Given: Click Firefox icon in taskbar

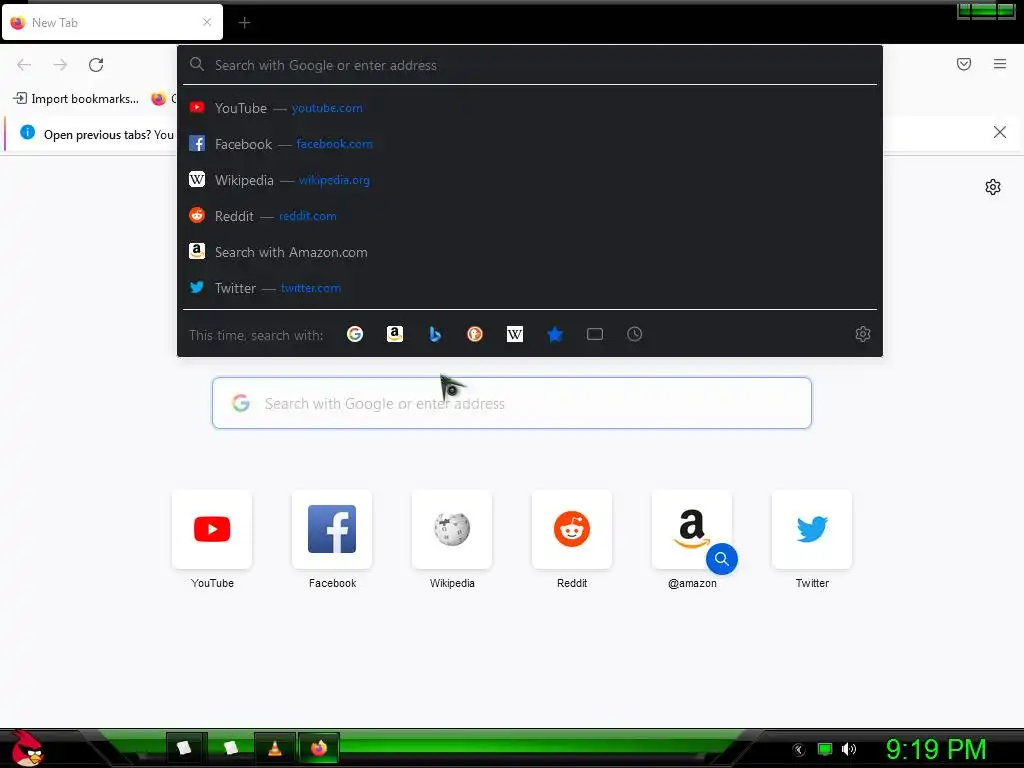Looking at the screenshot, I should click(319, 748).
